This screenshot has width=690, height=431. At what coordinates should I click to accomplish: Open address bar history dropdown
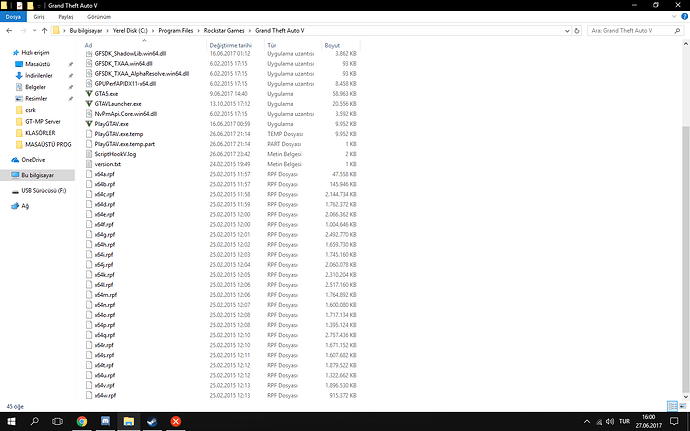point(567,31)
